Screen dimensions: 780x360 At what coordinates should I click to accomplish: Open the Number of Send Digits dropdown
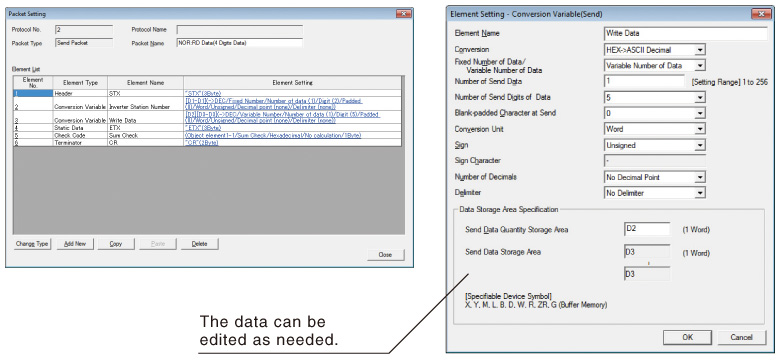click(655, 97)
